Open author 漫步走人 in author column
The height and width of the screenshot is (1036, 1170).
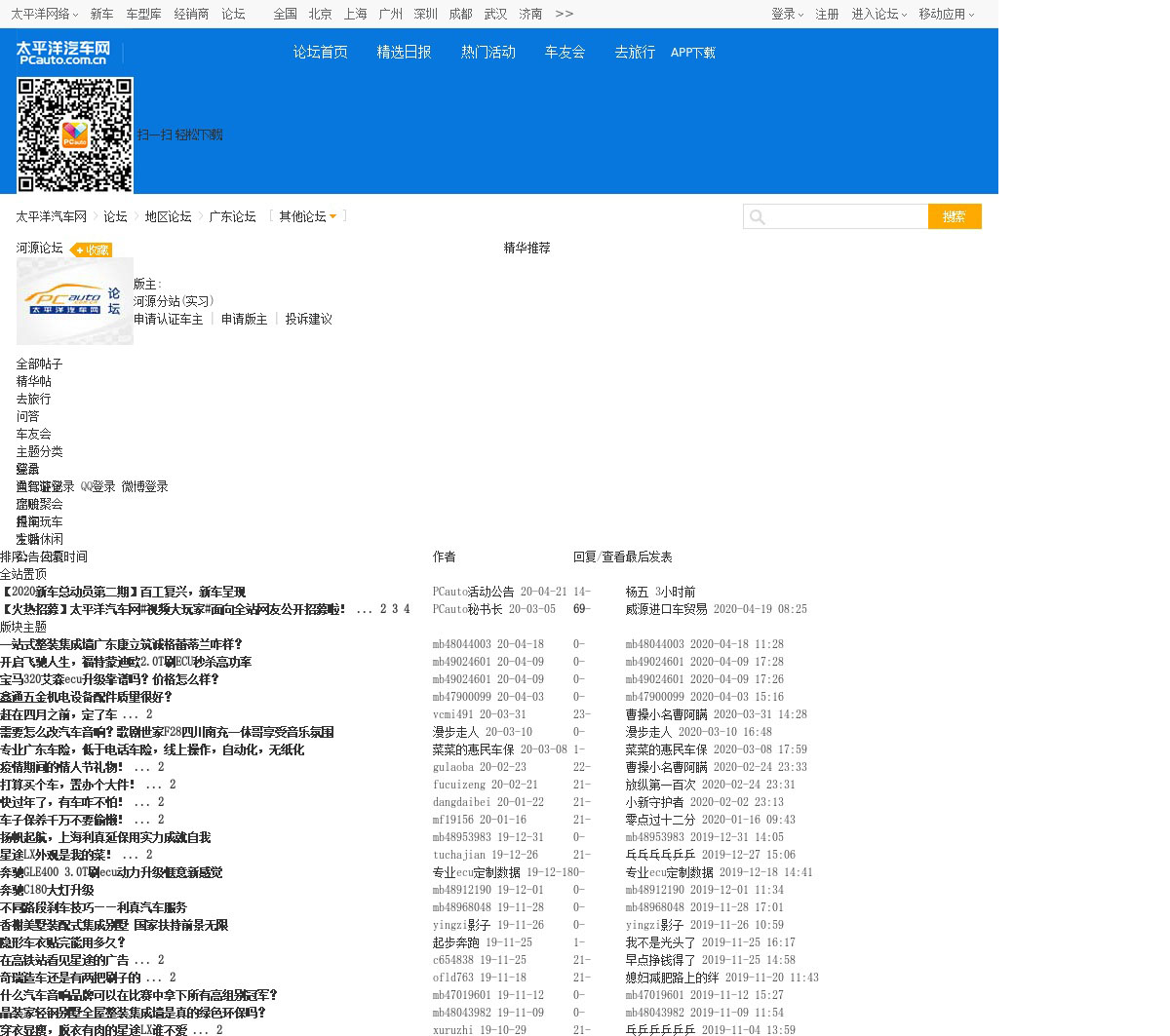pos(456,732)
